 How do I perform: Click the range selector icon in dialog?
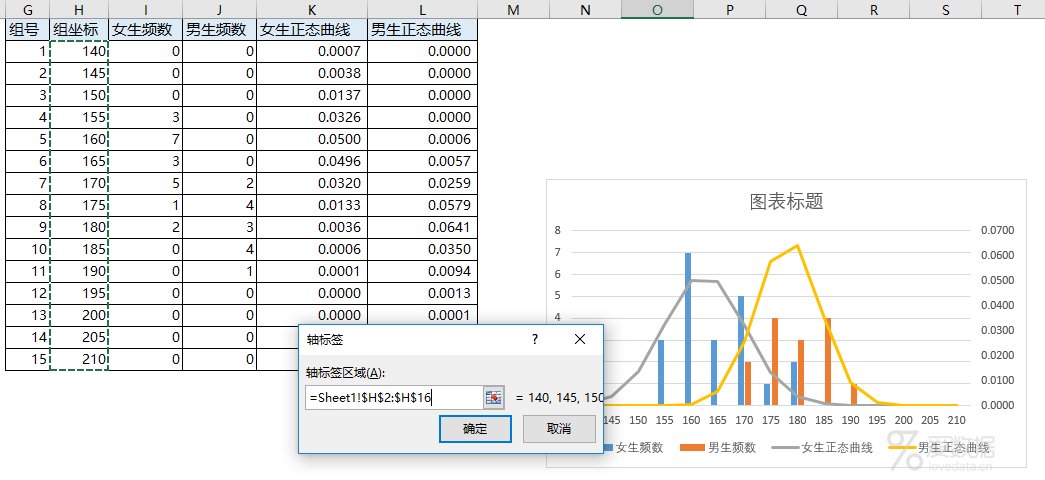pyautogui.click(x=493, y=397)
